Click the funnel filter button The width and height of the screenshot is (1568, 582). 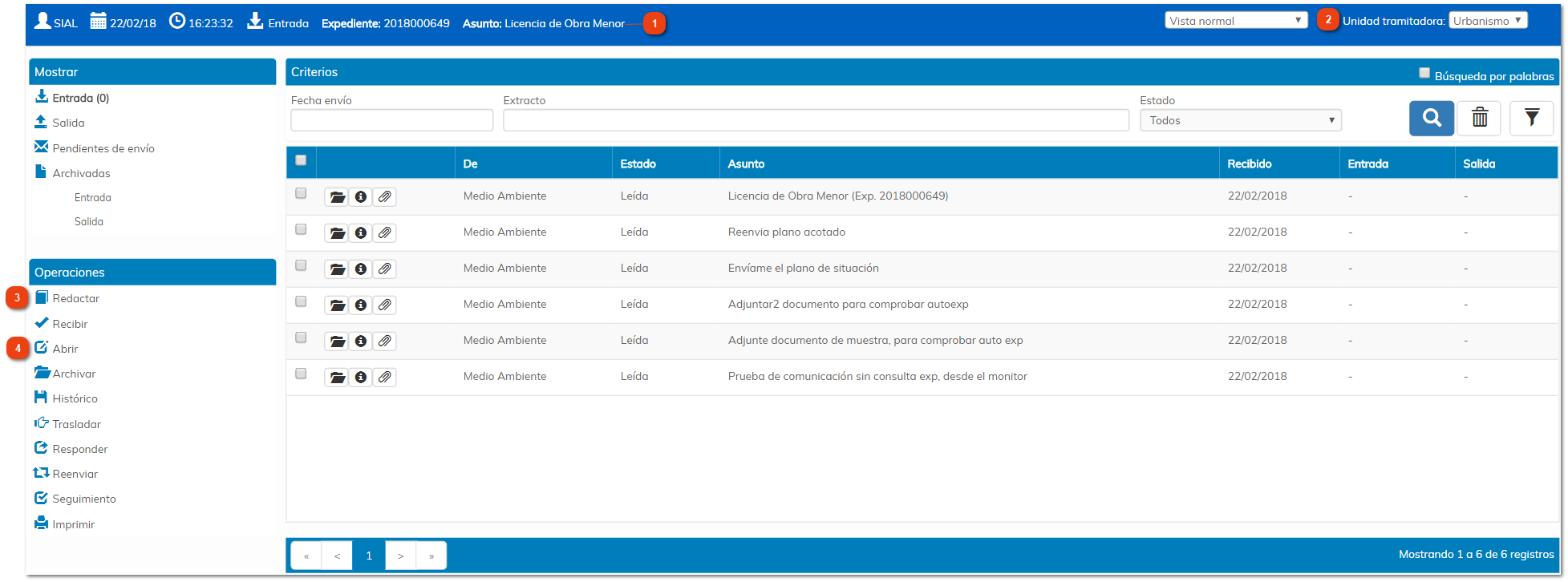click(1531, 119)
